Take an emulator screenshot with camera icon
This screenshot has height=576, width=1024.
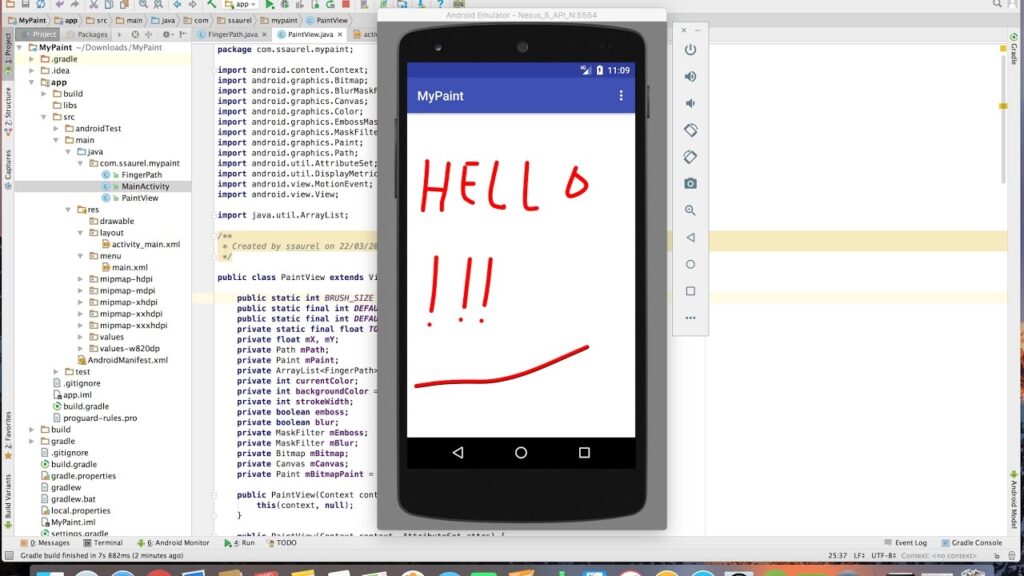pos(690,184)
